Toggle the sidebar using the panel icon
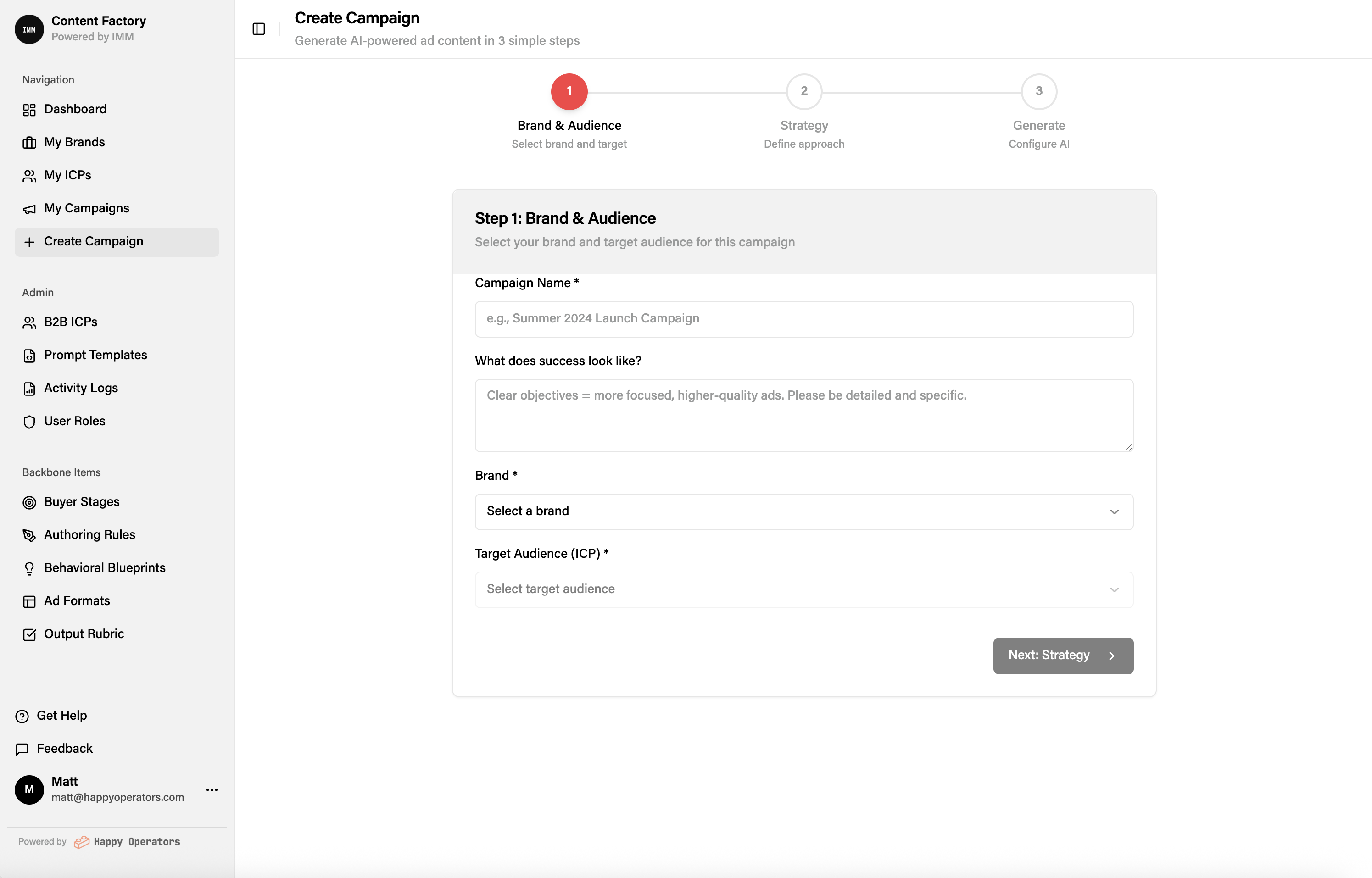 pyautogui.click(x=258, y=28)
